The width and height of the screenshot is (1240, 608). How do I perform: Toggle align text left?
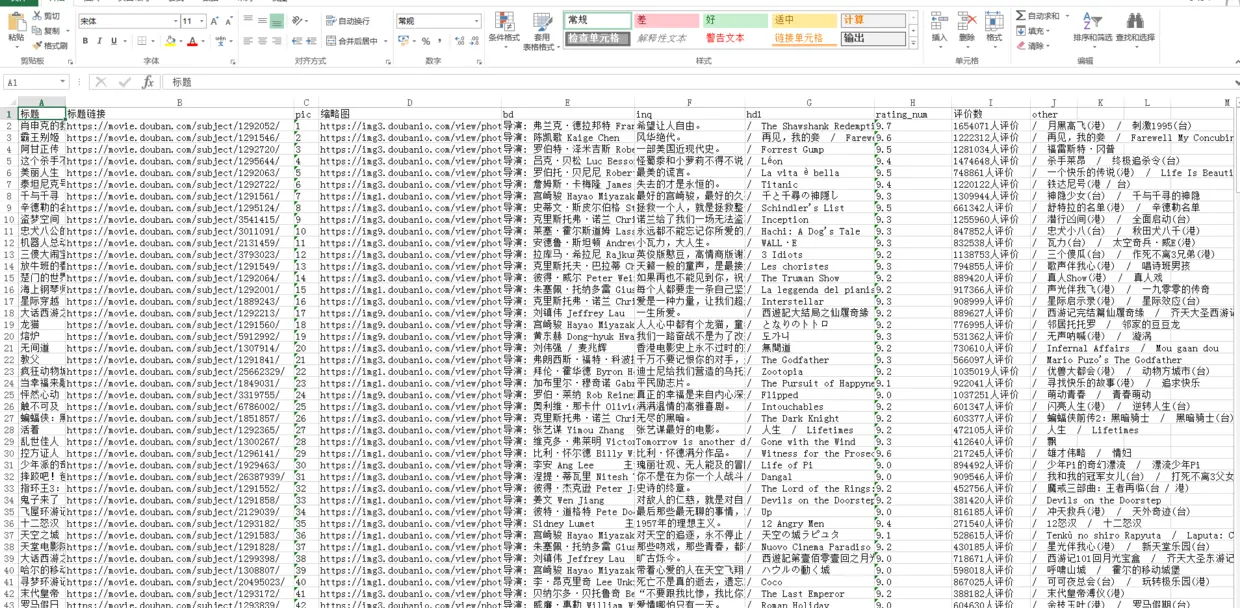[x=247, y=41]
